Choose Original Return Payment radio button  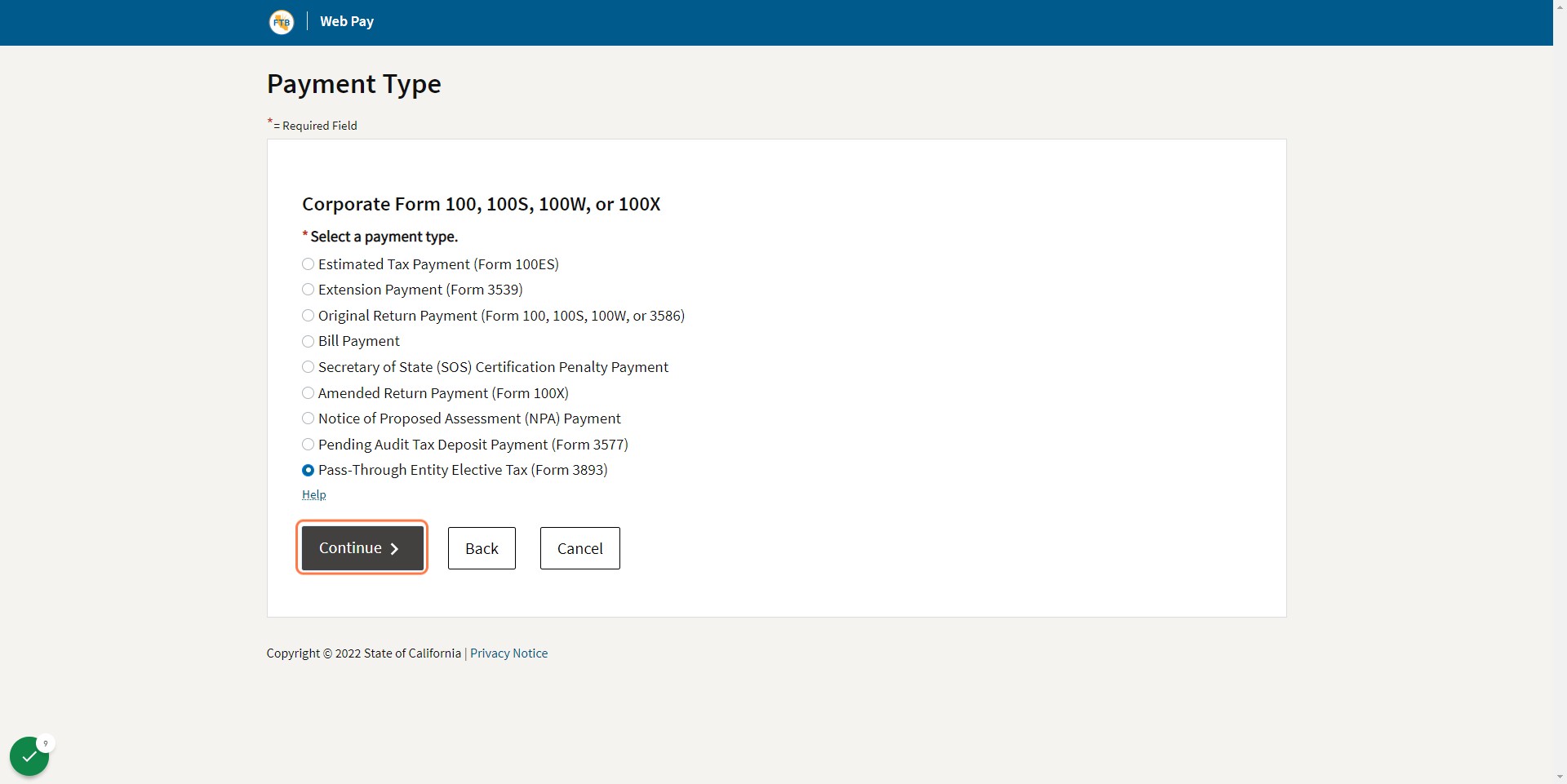tap(308, 316)
